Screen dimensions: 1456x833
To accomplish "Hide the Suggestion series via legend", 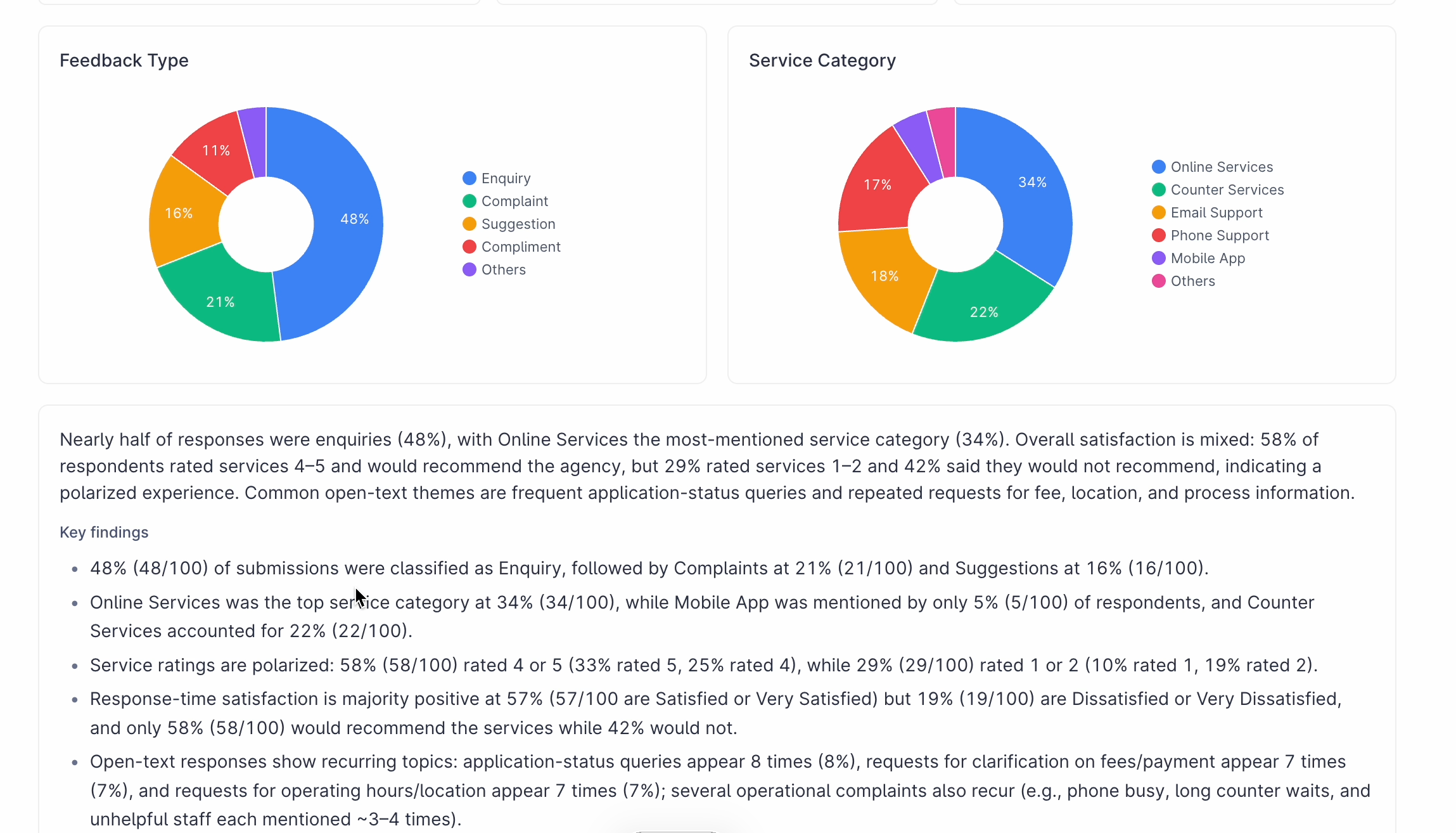I will coord(518,224).
